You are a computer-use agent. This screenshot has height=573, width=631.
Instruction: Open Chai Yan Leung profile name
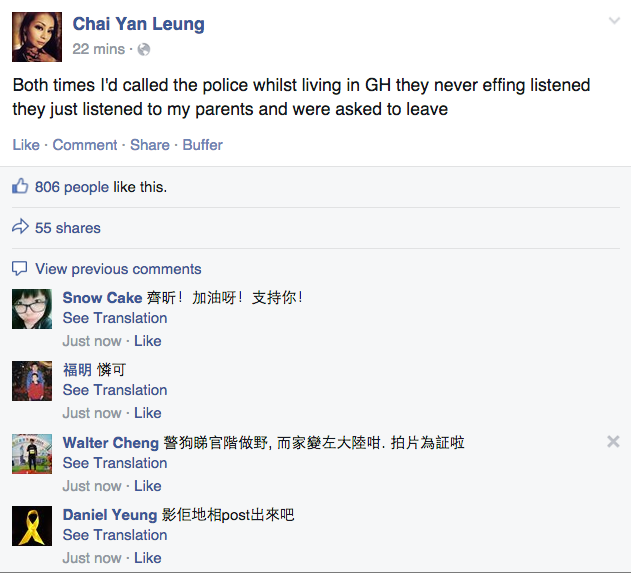[139, 24]
